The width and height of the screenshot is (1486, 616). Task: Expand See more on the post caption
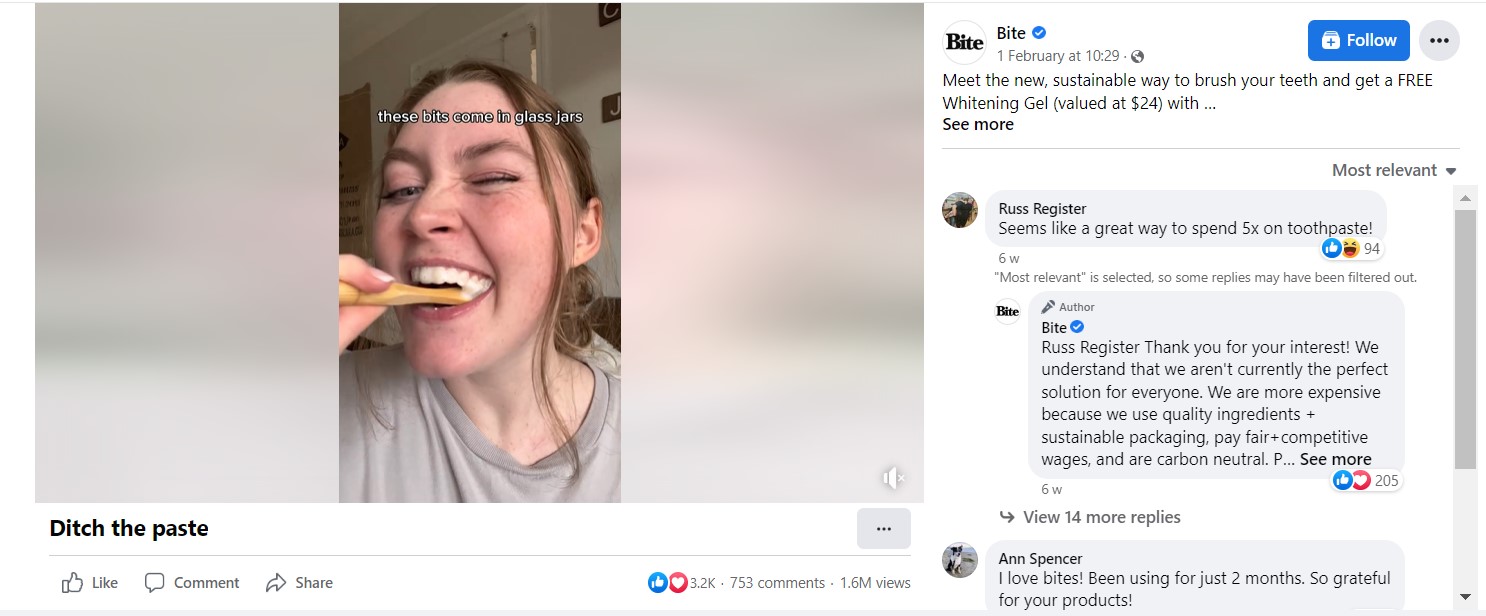point(978,124)
